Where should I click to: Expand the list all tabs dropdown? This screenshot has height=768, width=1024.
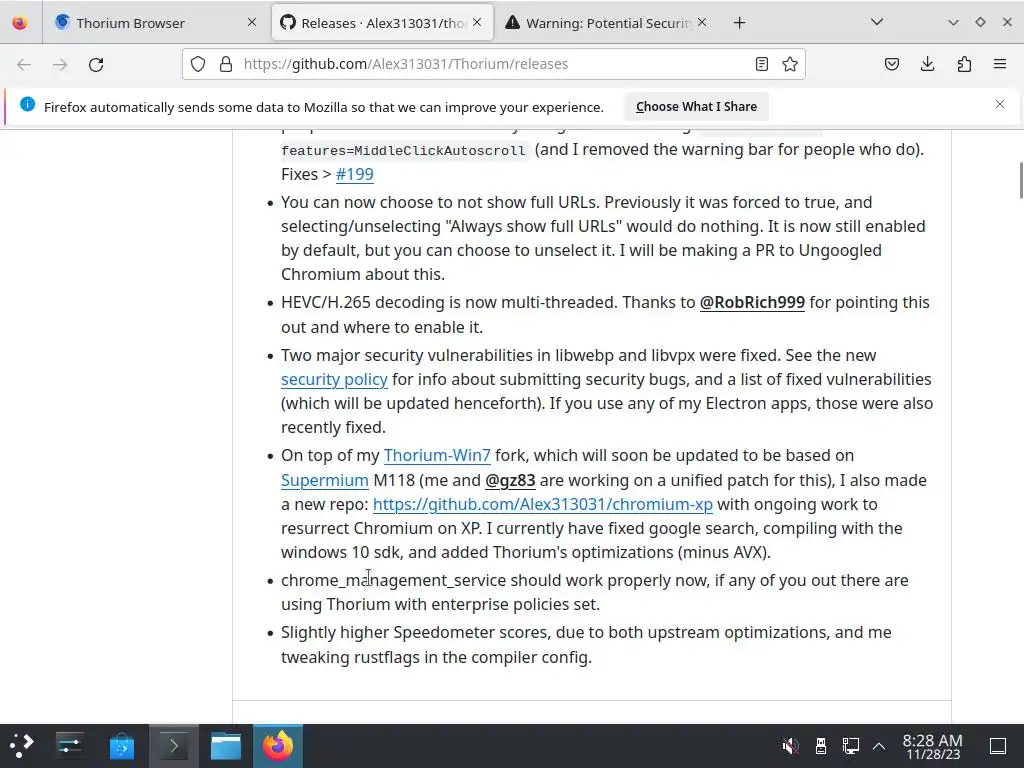tap(877, 22)
